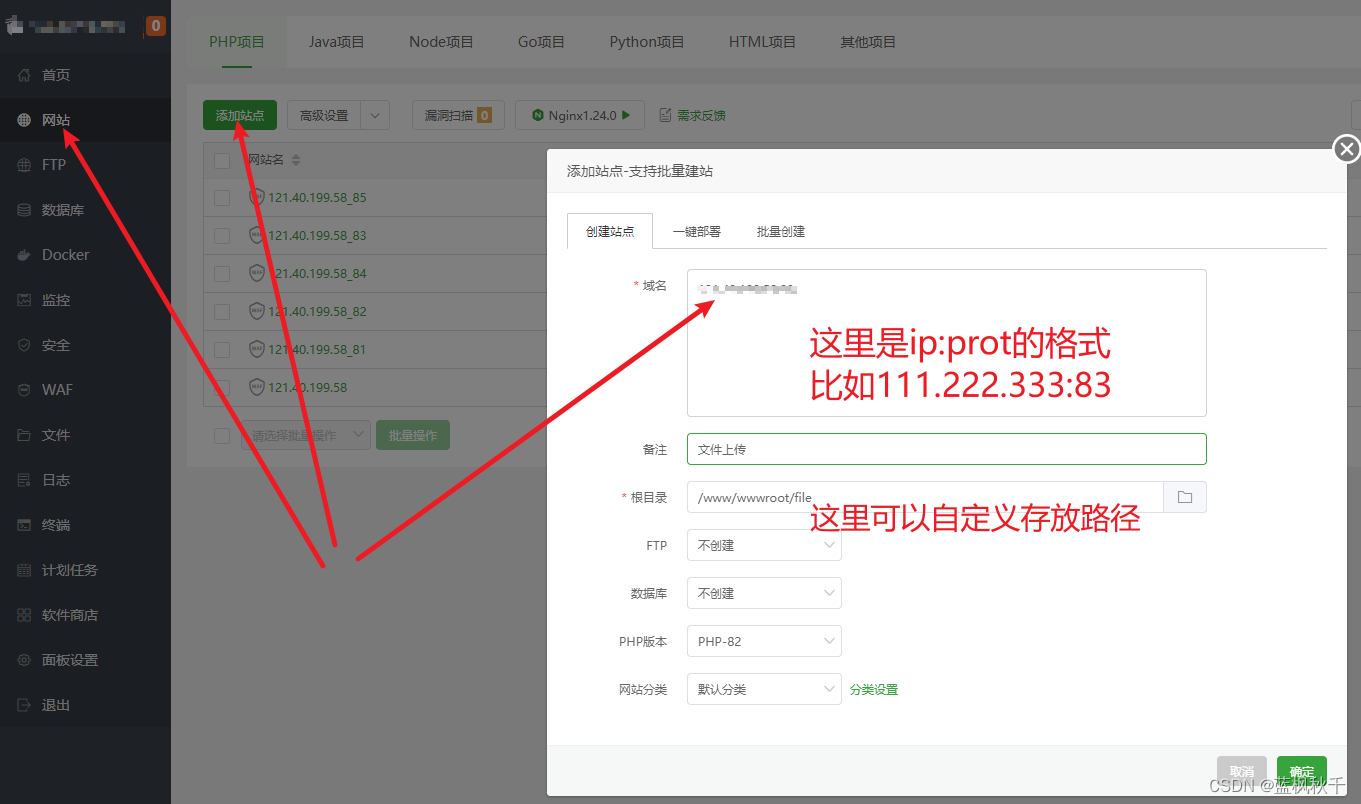
Task: Click WAF shield icon for 121.40.199.58_81
Action: 256,349
